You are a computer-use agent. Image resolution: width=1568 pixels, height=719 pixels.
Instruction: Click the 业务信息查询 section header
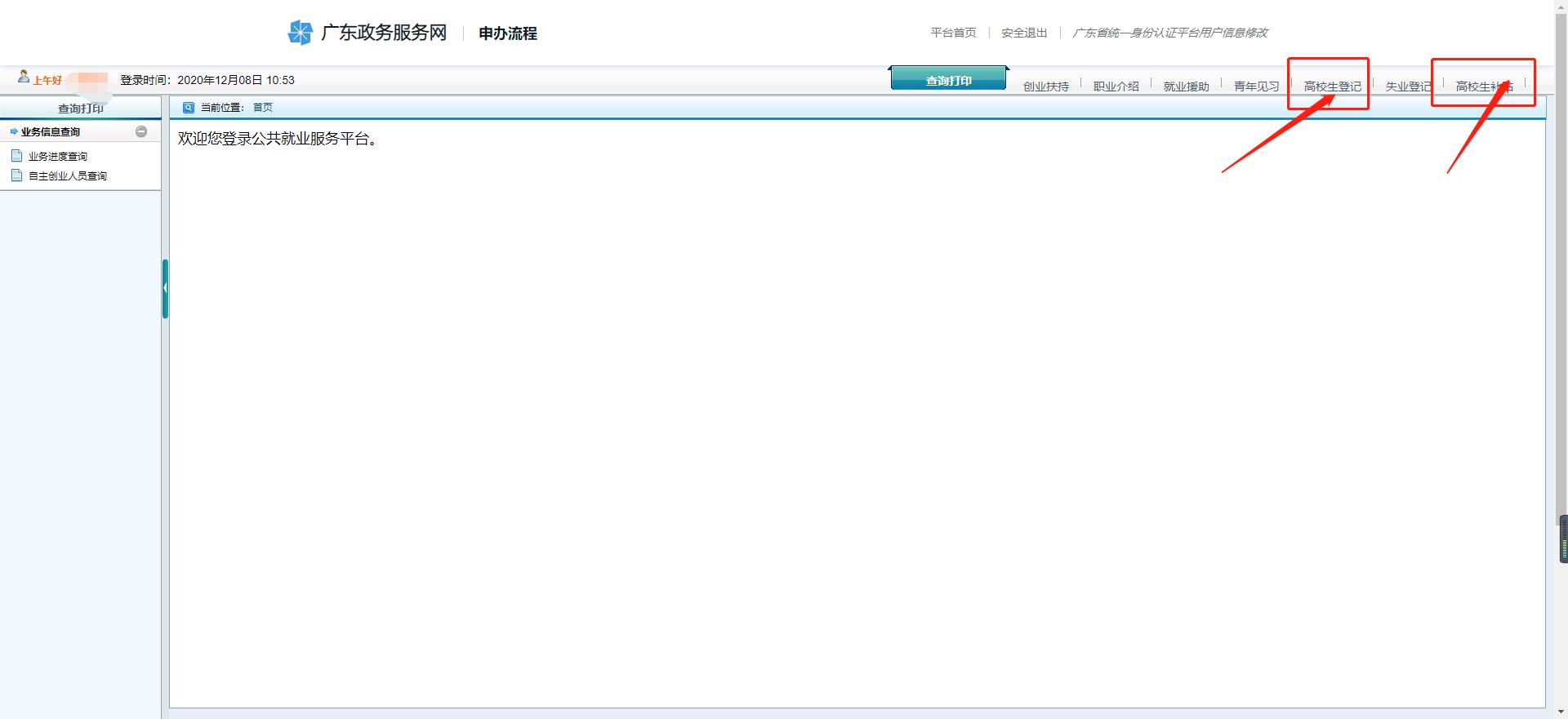click(x=80, y=131)
